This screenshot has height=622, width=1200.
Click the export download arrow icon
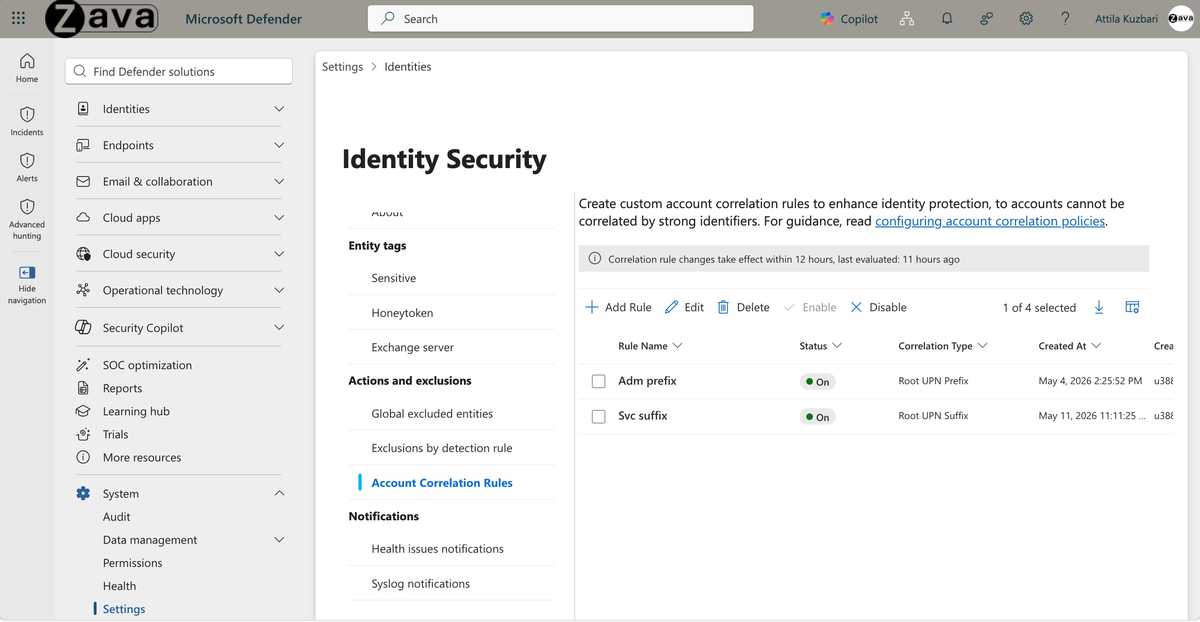point(1099,307)
